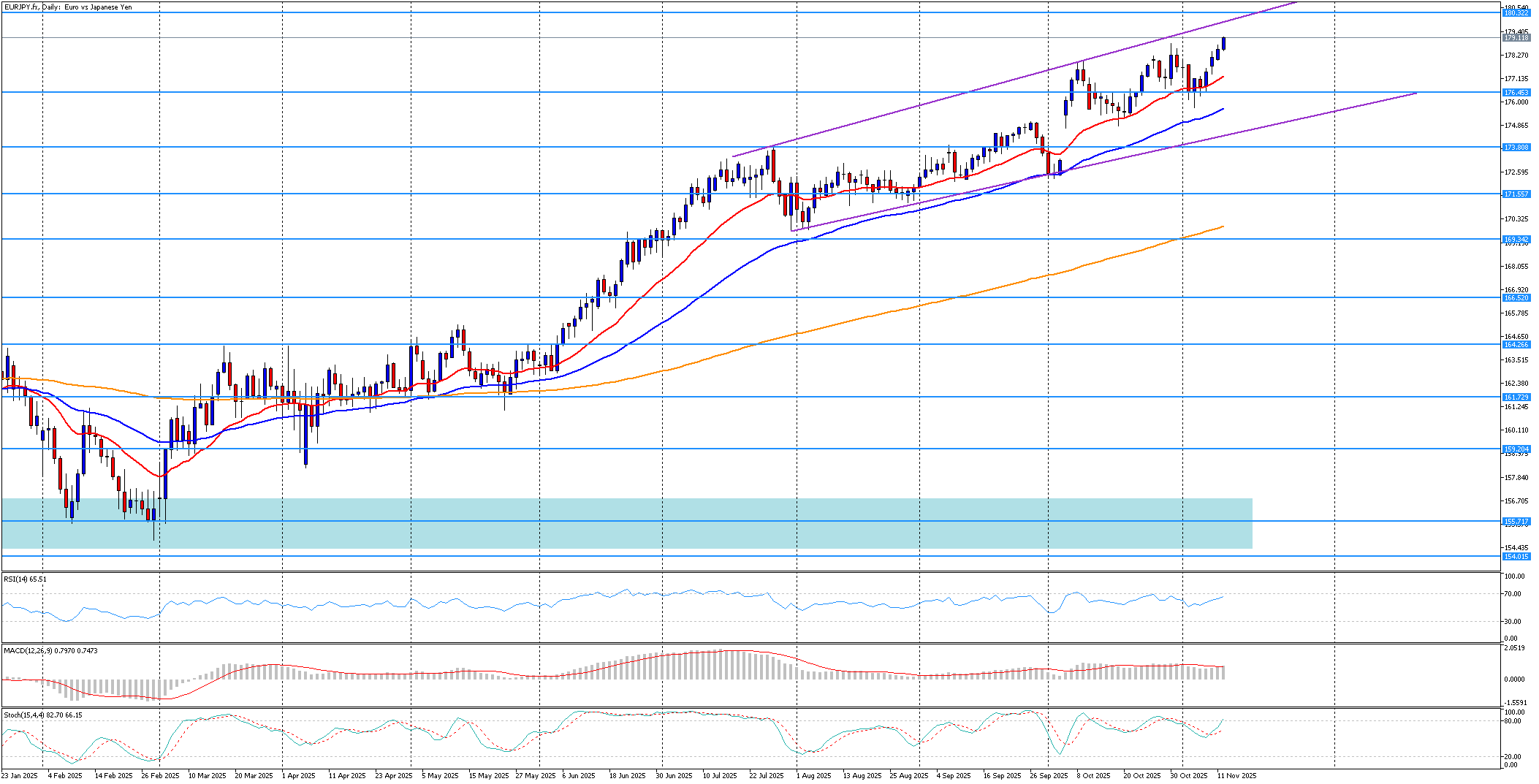Screen dimensions: 1539x784
Task: Click the RSI(14) 65.51 indicator label
Action: click(x=26, y=579)
